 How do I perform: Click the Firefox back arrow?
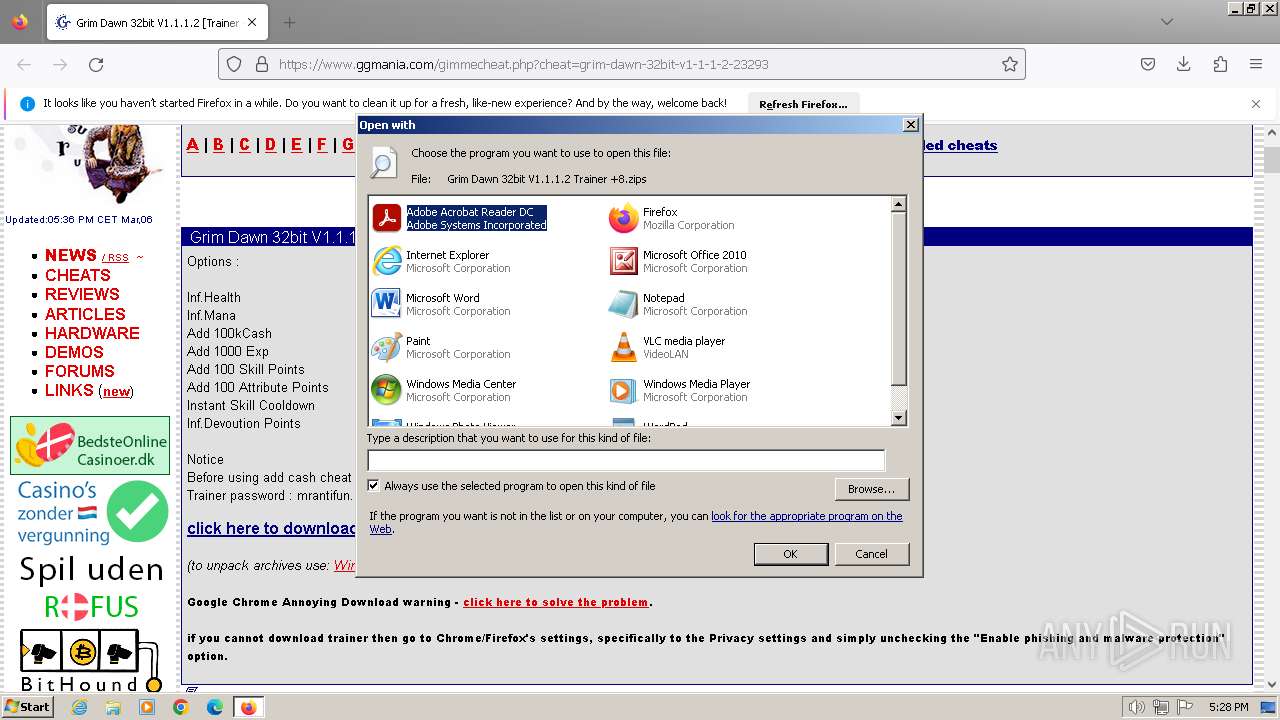(24, 64)
